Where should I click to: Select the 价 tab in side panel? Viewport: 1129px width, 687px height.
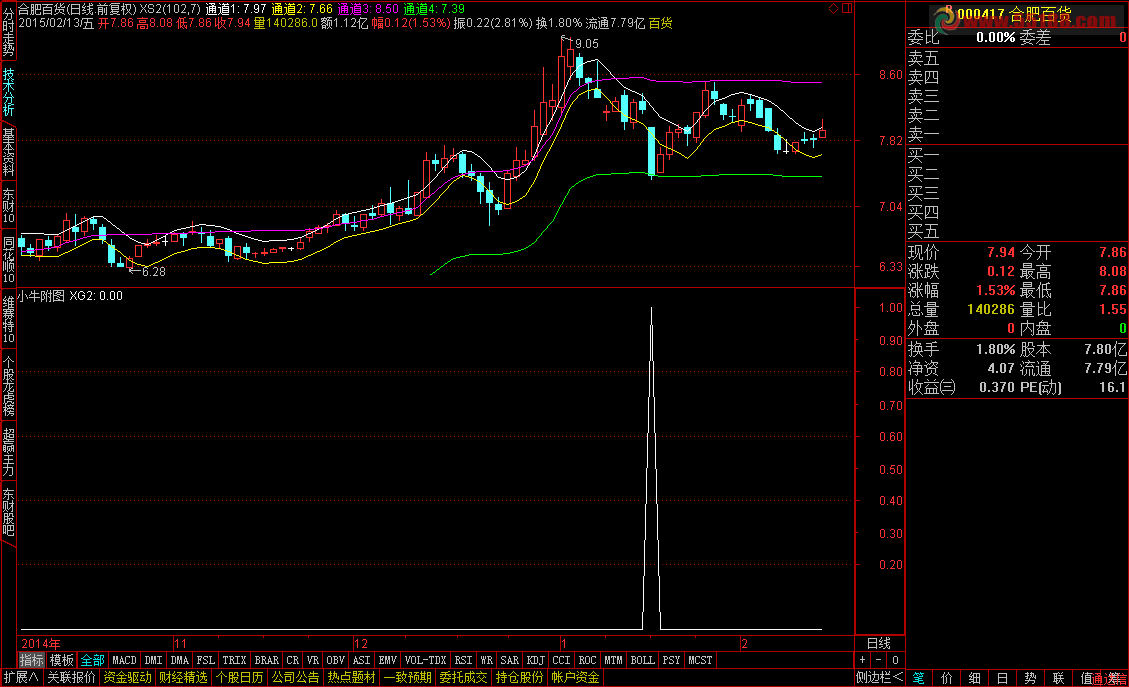[x=947, y=678]
